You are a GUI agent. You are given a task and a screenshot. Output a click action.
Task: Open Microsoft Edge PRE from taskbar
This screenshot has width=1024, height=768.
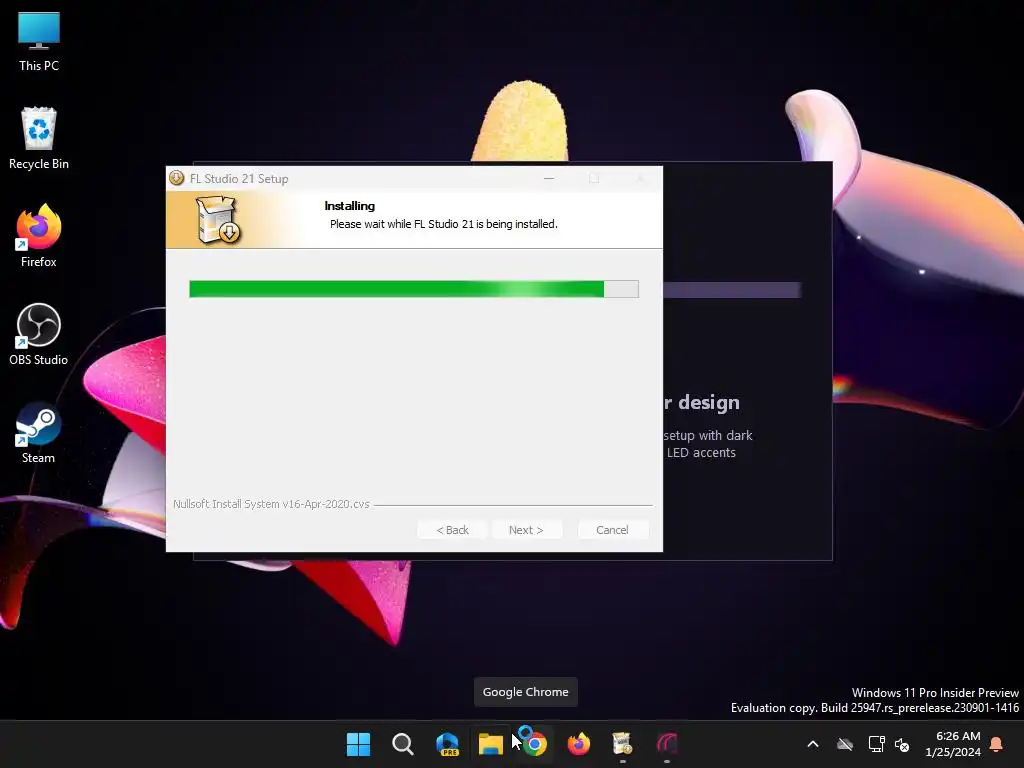(x=447, y=744)
